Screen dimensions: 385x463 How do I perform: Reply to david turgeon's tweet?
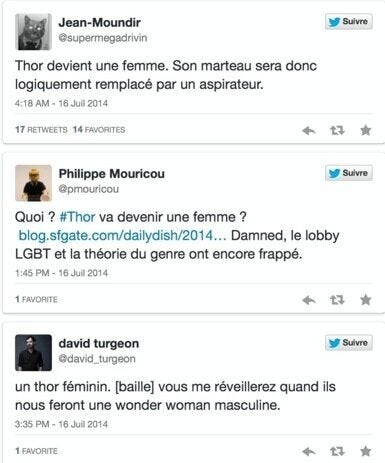pos(309,451)
